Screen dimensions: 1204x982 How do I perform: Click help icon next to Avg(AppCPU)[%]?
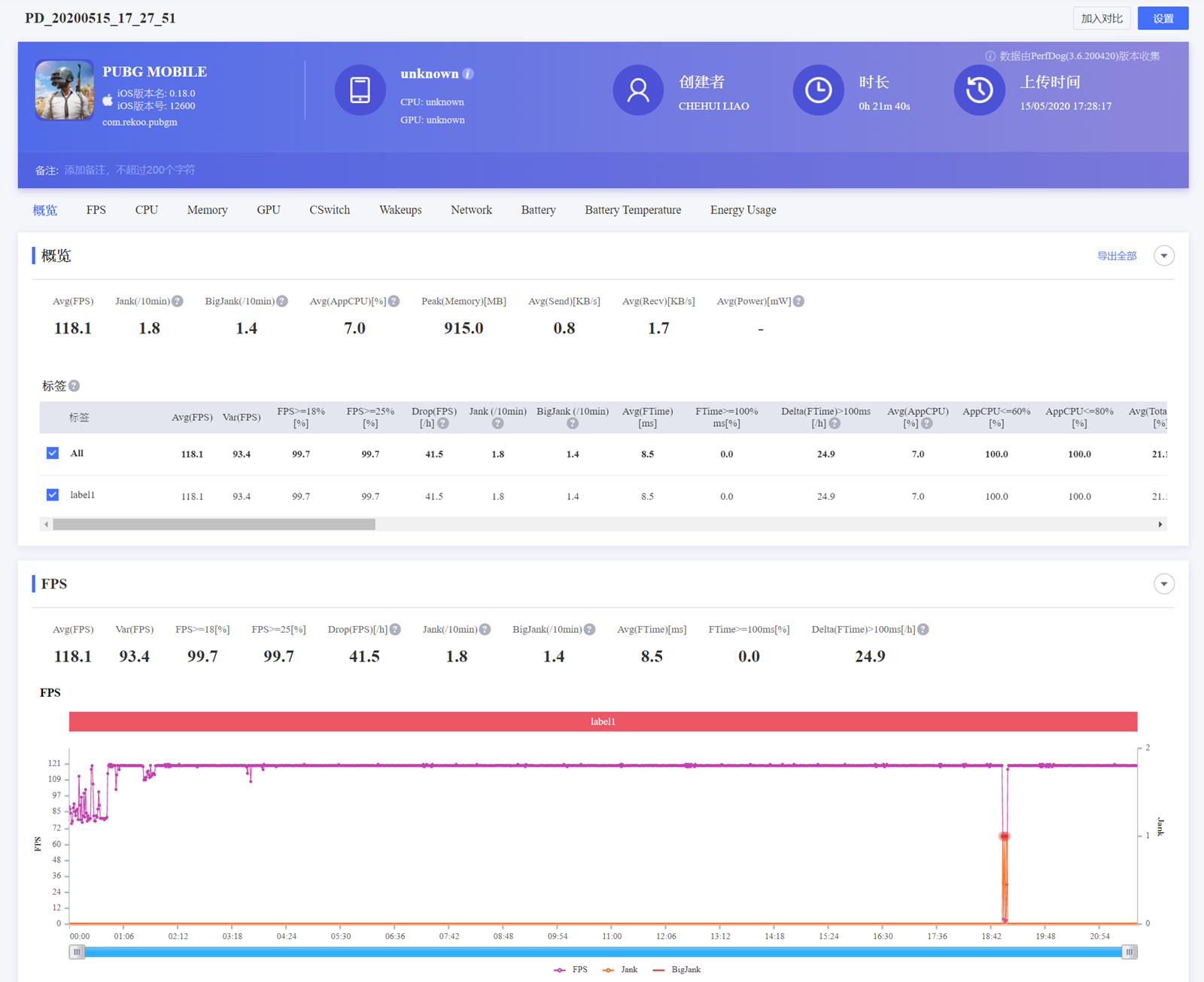(394, 301)
